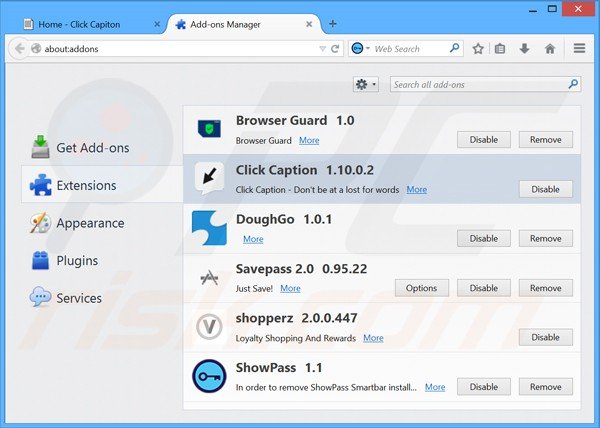Viewport: 600px width, 428px height.
Task: Disable the shopperz extension
Action: 546,337
